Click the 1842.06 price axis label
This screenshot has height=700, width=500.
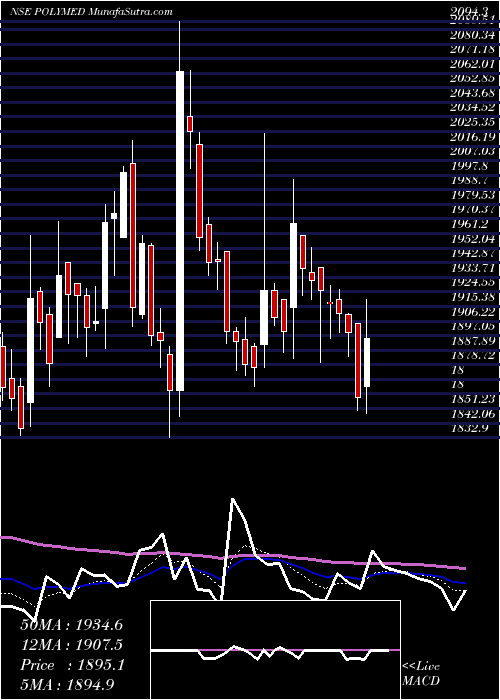471,414
